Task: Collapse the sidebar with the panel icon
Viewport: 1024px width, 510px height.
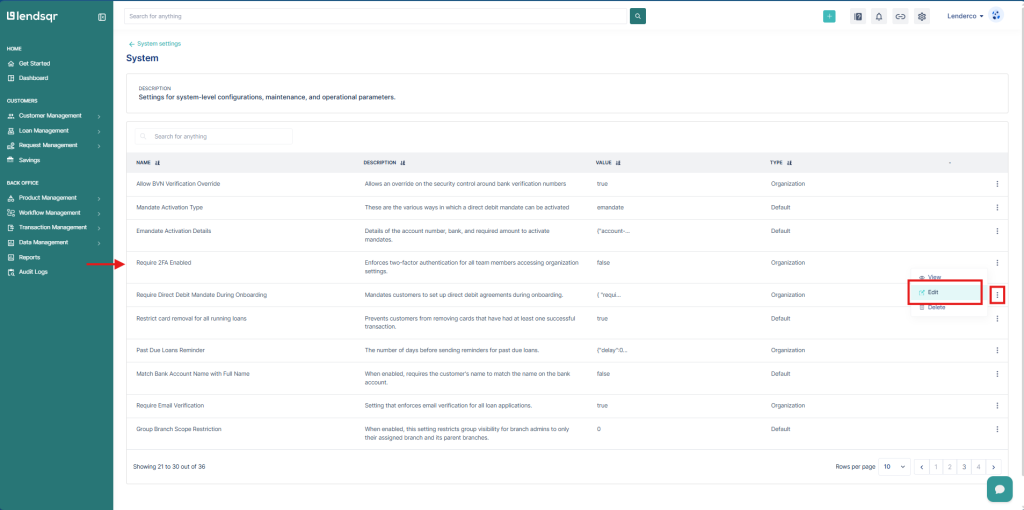Action: (102, 17)
